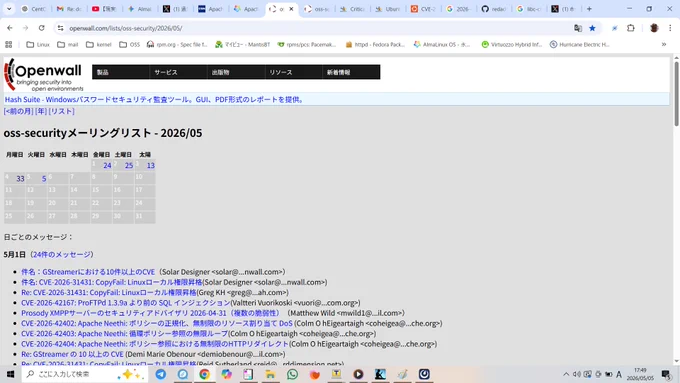Open the apps grid in bookmarks bar
The image size is (680, 383).
(x=8, y=44)
